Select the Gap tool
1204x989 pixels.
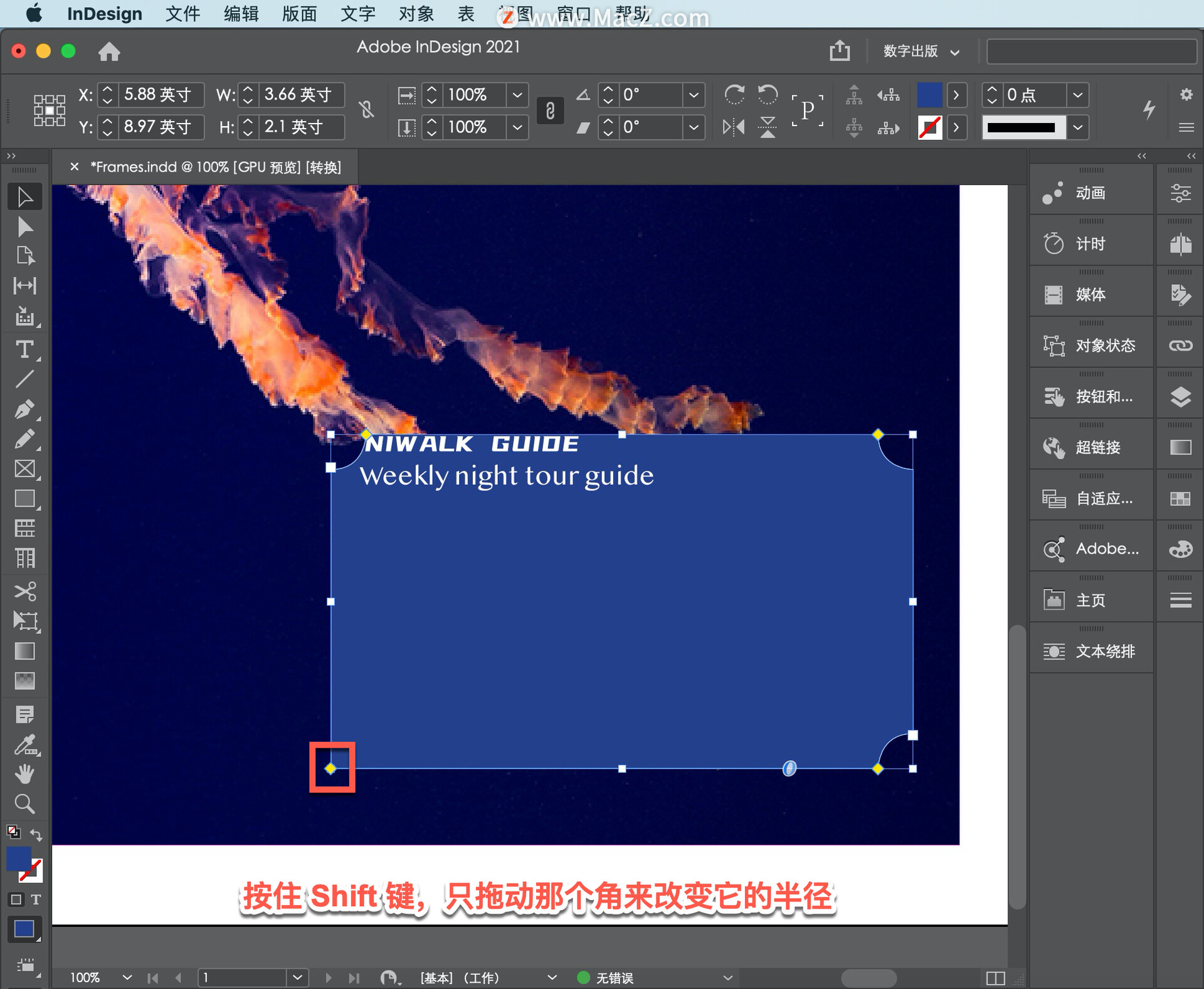[24, 286]
